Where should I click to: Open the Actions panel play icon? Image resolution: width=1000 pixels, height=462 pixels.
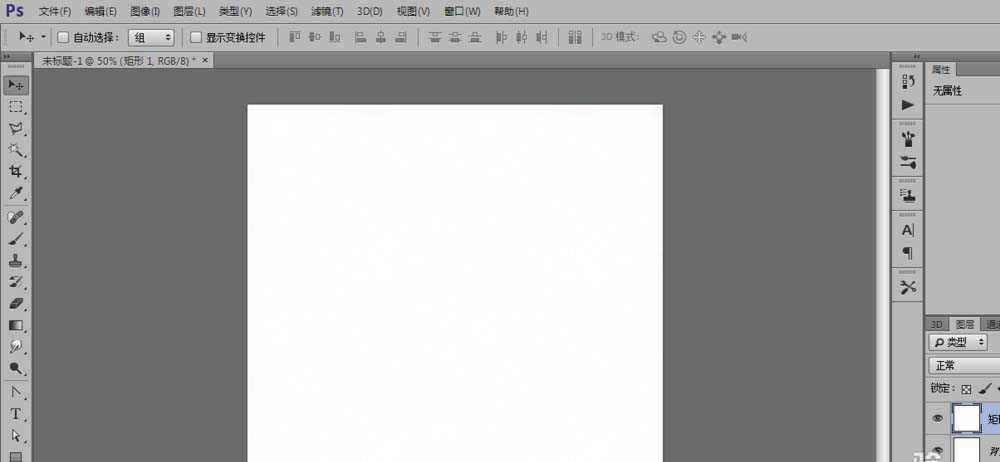pyautogui.click(x=908, y=104)
